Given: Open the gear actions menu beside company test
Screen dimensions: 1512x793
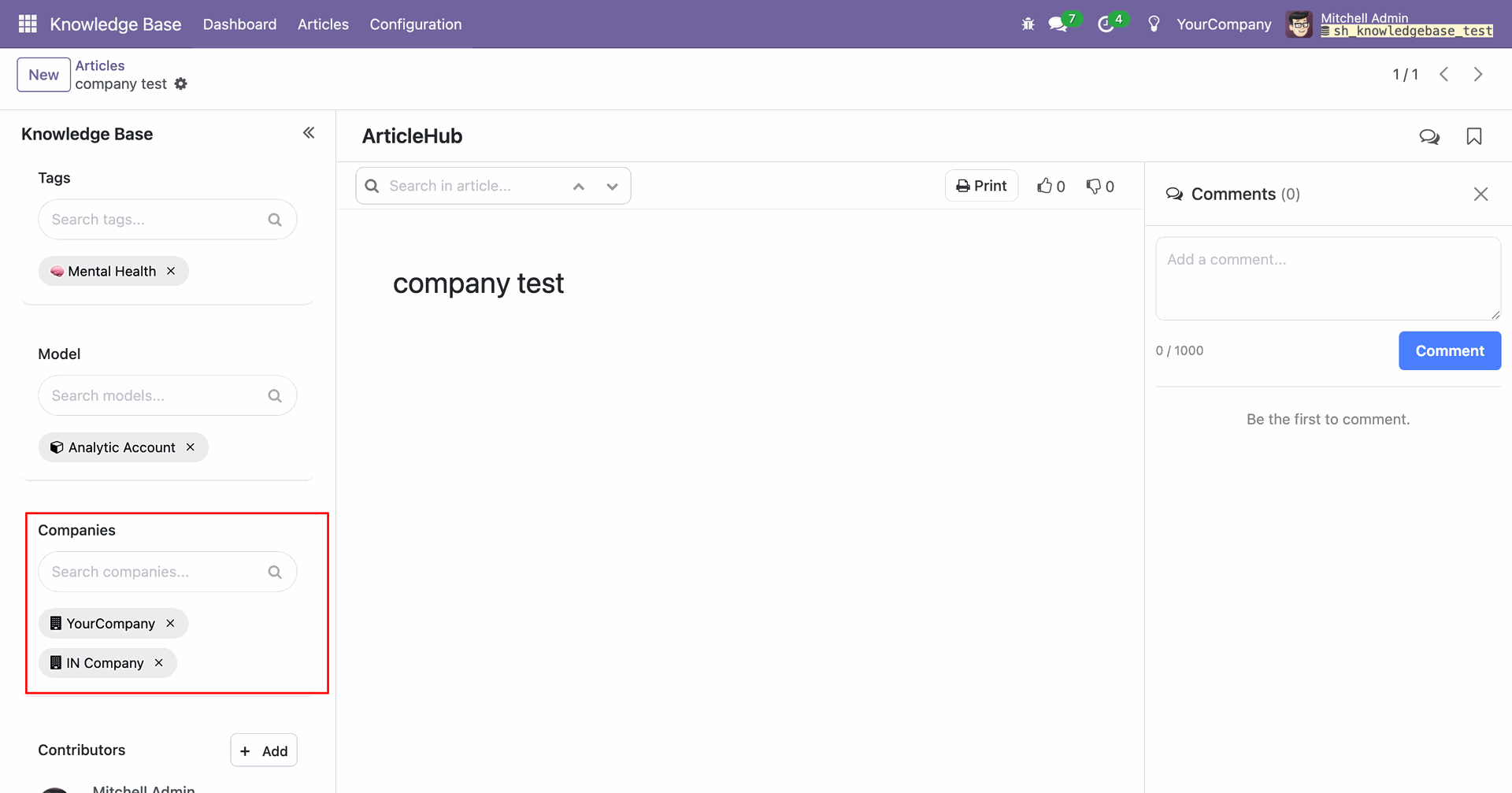Looking at the screenshot, I should point(181,84).
